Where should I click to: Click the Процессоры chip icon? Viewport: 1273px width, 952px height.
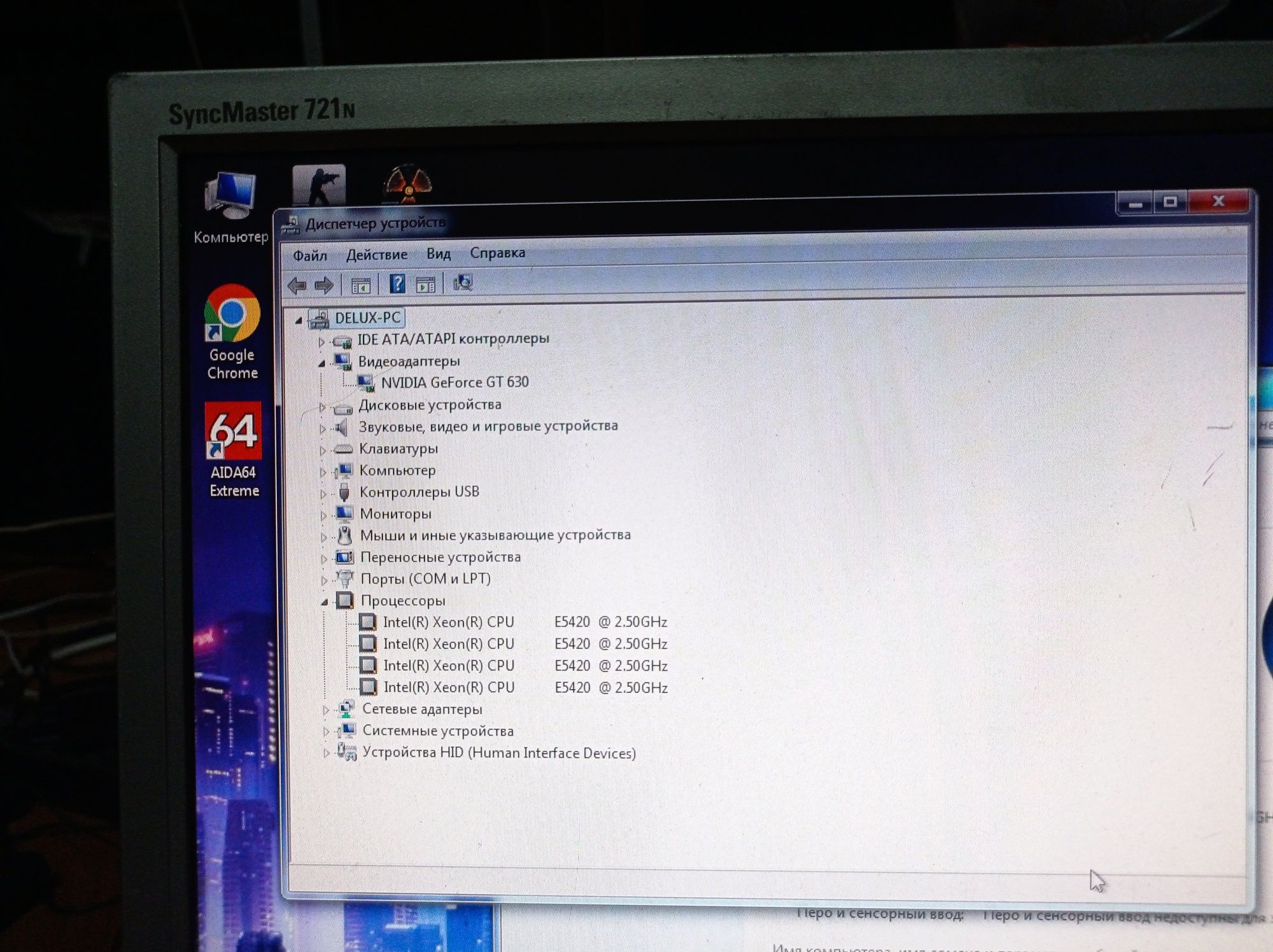345,600
